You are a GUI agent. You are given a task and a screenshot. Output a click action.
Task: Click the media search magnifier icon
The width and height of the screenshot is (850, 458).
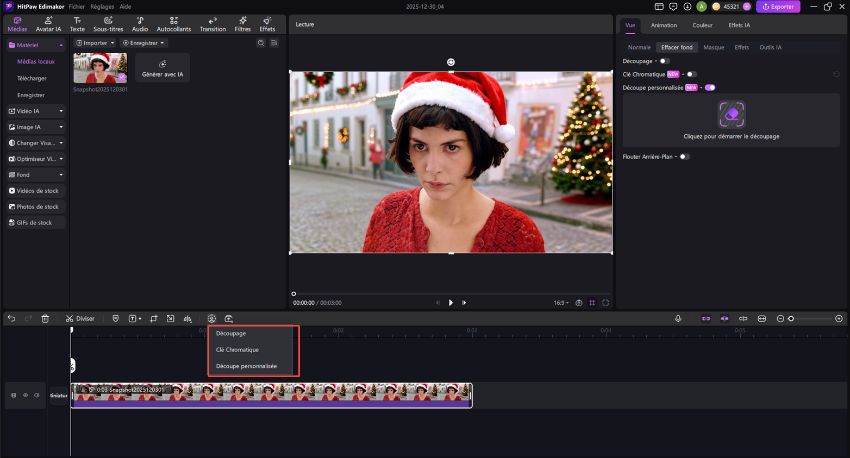pos(261,43)
